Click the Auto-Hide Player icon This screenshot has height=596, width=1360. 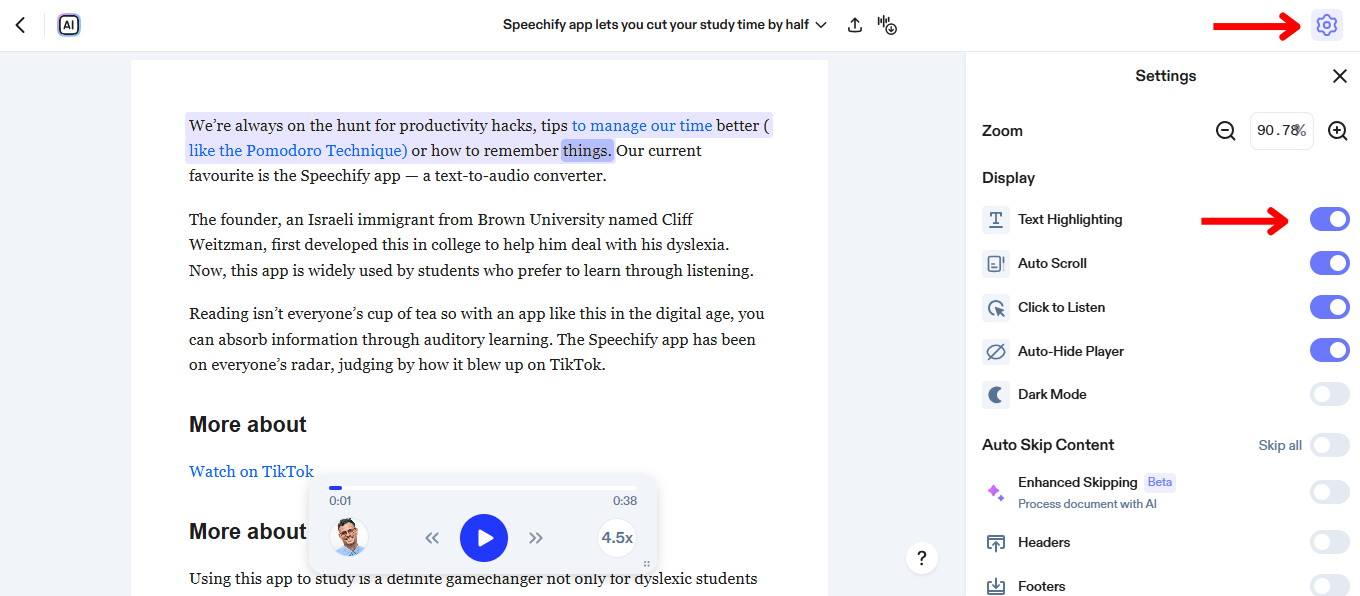click(x=993, y=350)
